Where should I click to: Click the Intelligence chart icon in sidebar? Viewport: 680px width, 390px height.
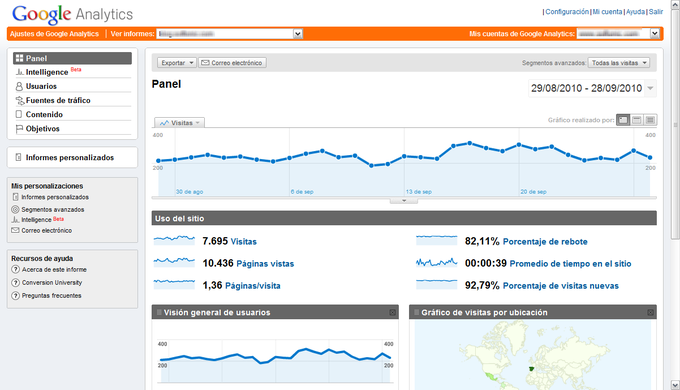click(x=19, y=72)
